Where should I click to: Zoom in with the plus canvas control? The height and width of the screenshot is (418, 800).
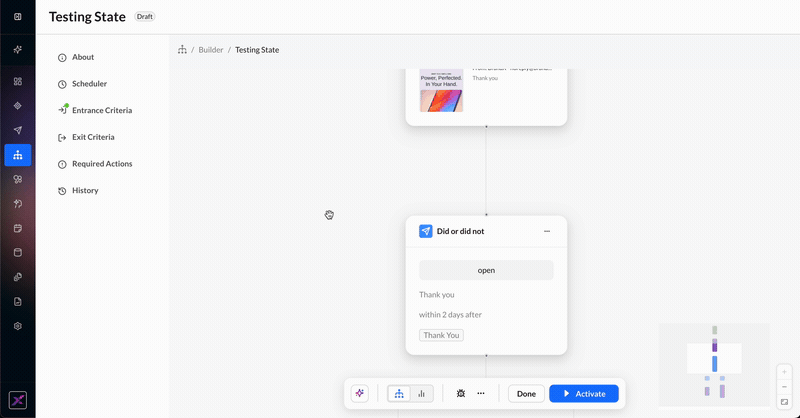(784, 372)
